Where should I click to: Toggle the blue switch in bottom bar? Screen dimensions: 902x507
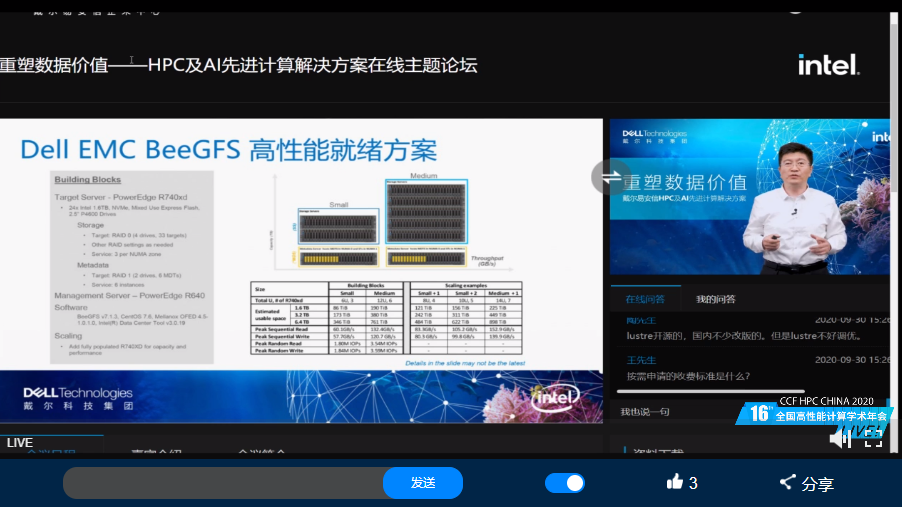[x=565, y=483]
